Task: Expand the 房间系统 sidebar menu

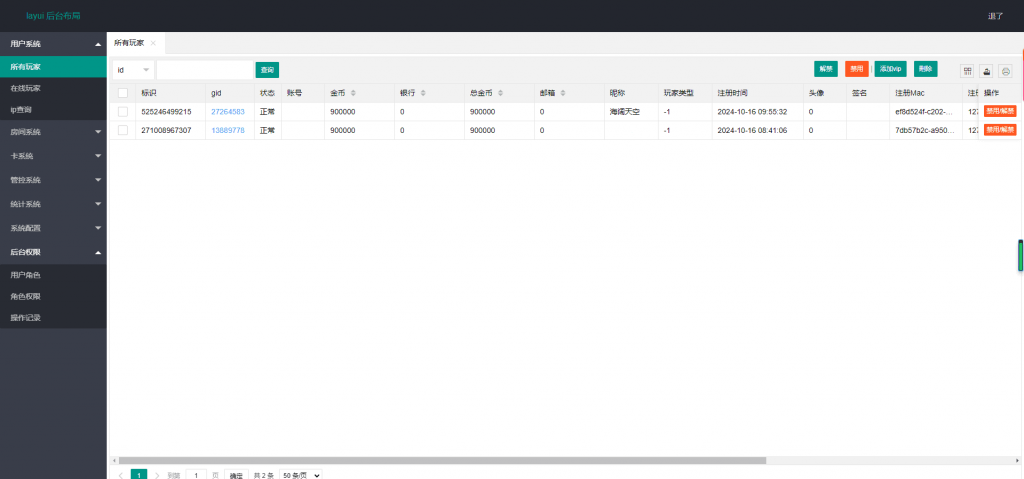Action: pyautogui.click(x=53, y=132)
